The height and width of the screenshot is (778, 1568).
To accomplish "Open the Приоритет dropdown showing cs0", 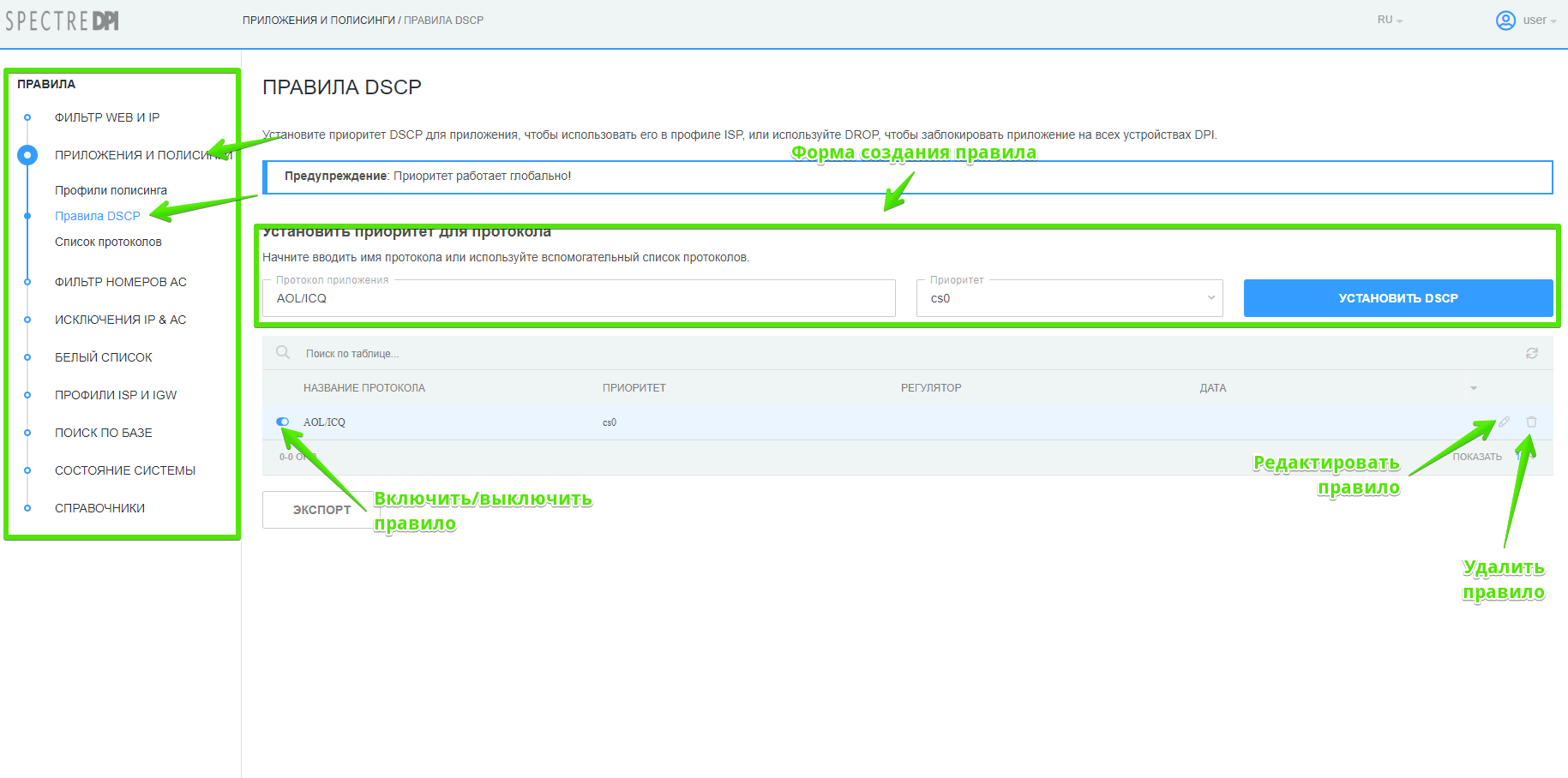I will click(1069, 298).
